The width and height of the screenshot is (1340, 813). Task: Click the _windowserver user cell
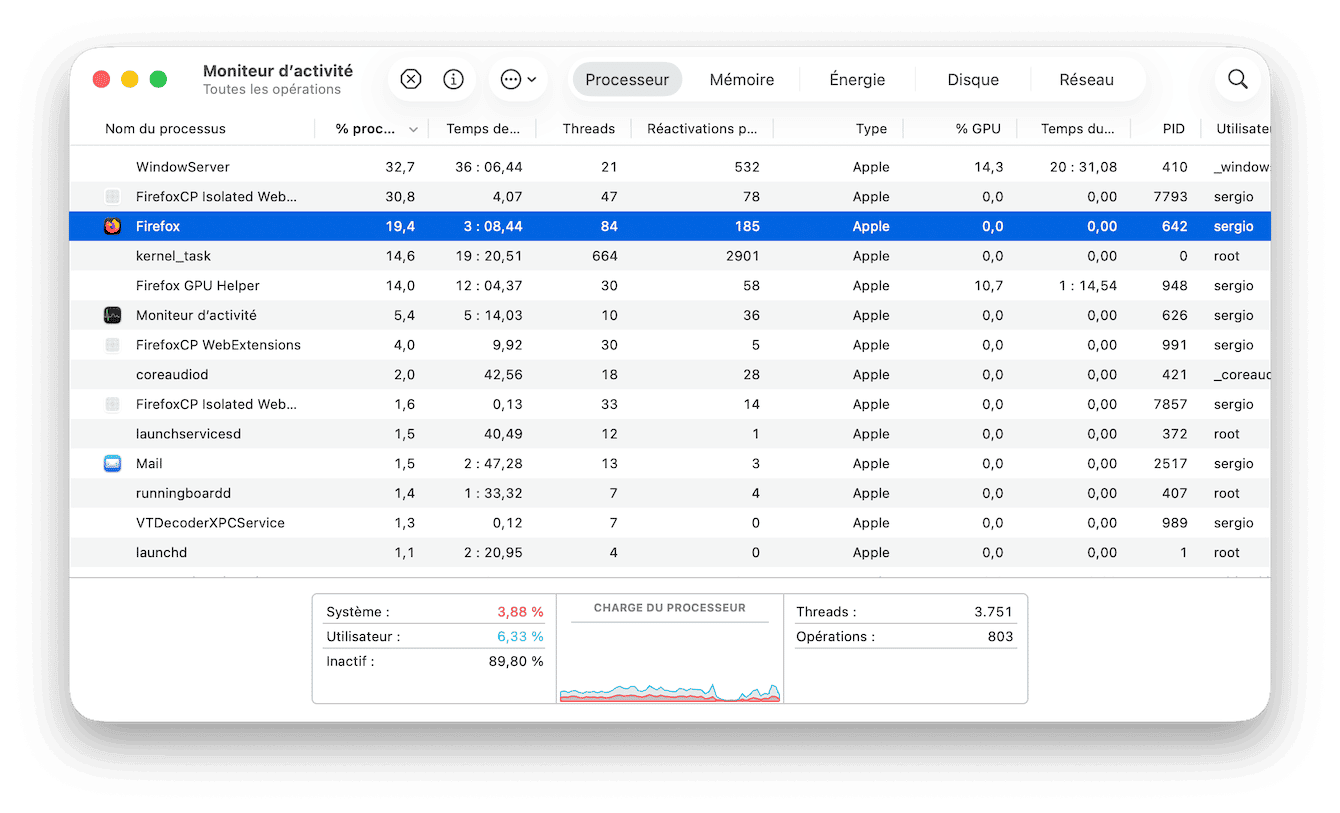coord(1242,167)
